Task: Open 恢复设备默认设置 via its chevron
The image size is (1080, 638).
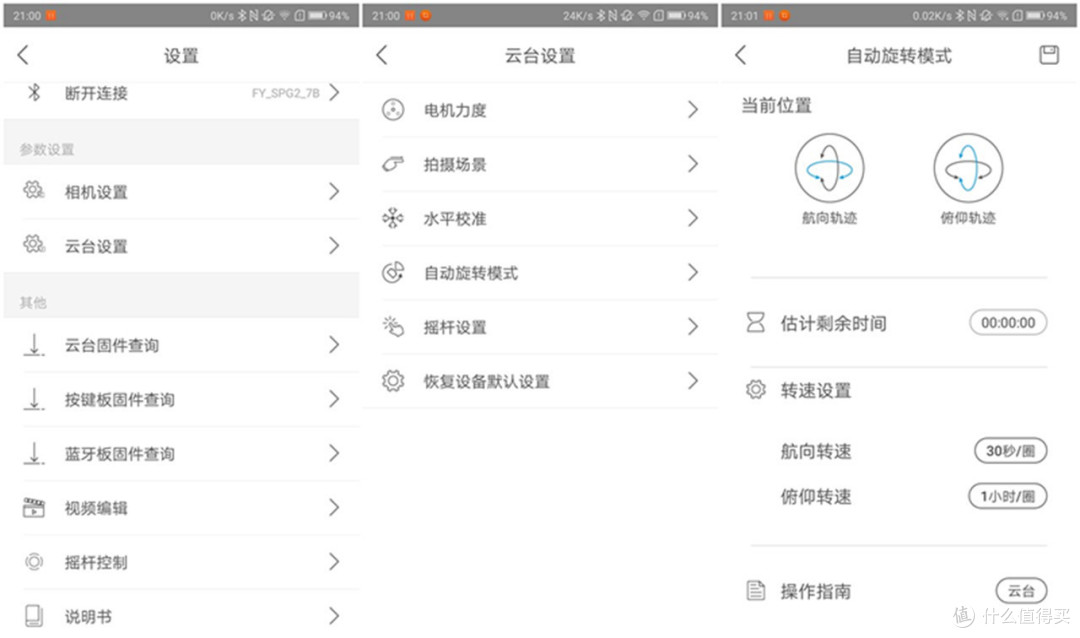Action: click(x=693, y=381)
